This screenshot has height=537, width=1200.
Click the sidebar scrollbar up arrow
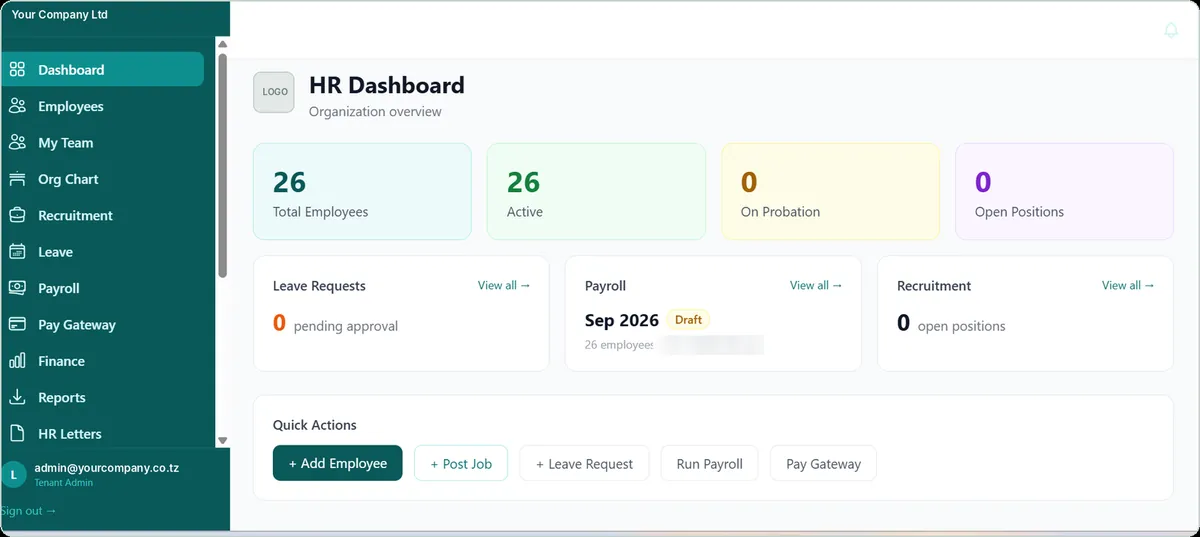point(223,44)
